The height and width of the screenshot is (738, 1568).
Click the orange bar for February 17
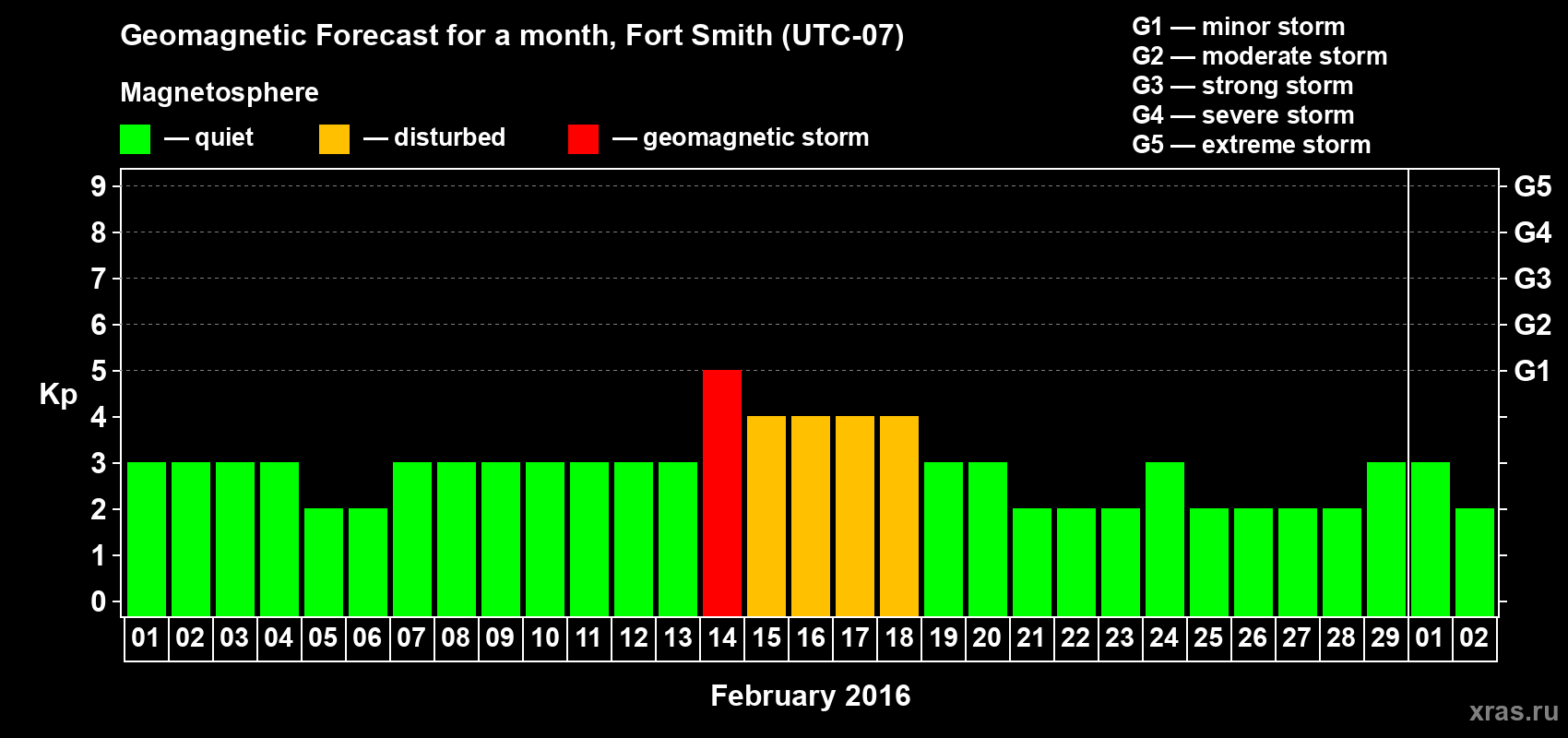855,517
